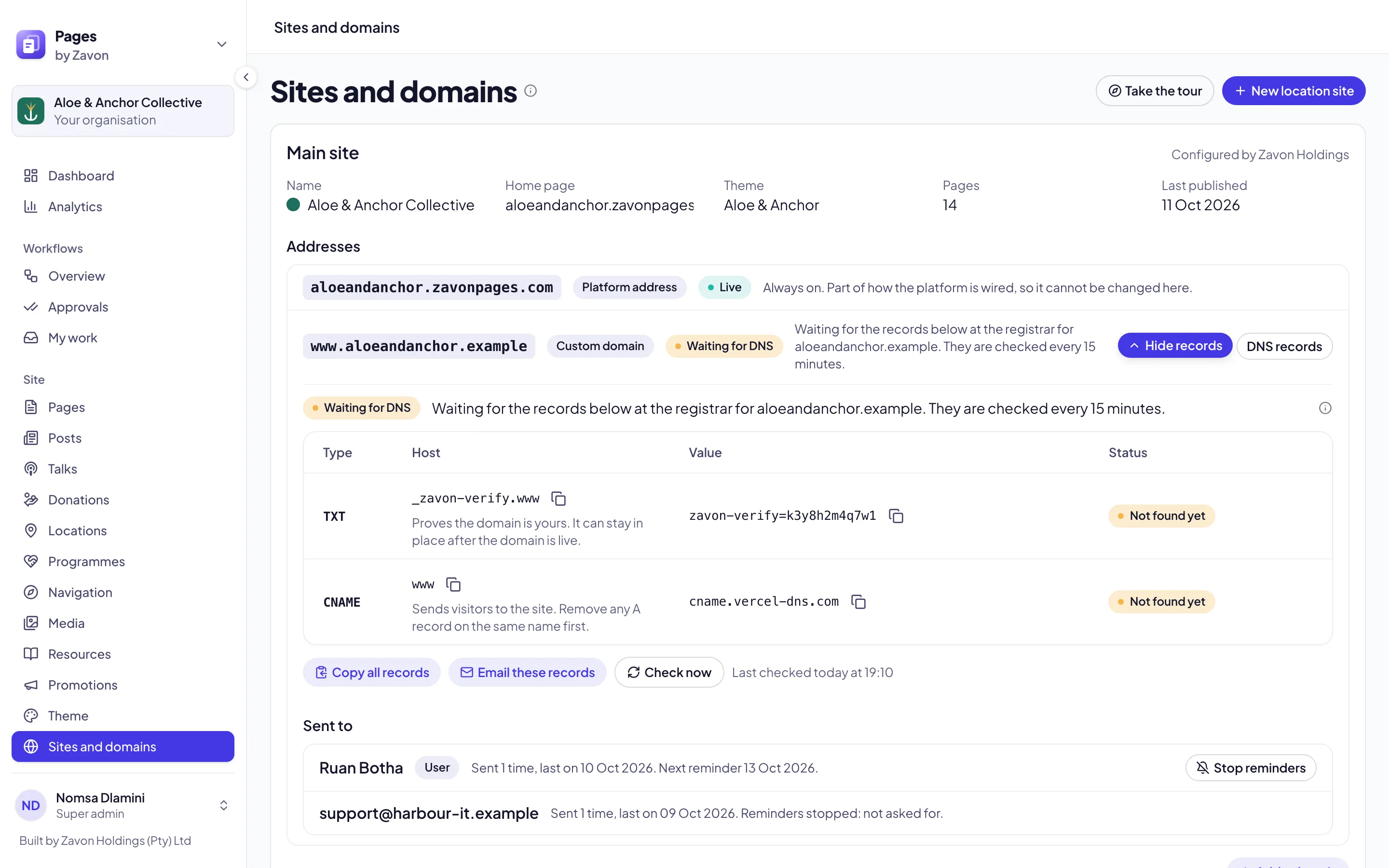Open Workflows Overview

tap(123, 276)
